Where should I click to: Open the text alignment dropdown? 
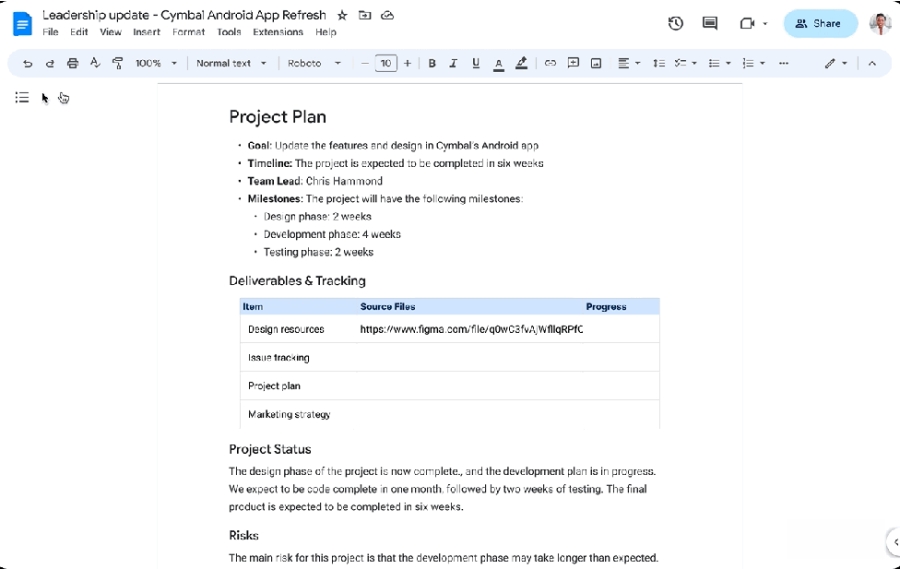(x=629, y=63)
